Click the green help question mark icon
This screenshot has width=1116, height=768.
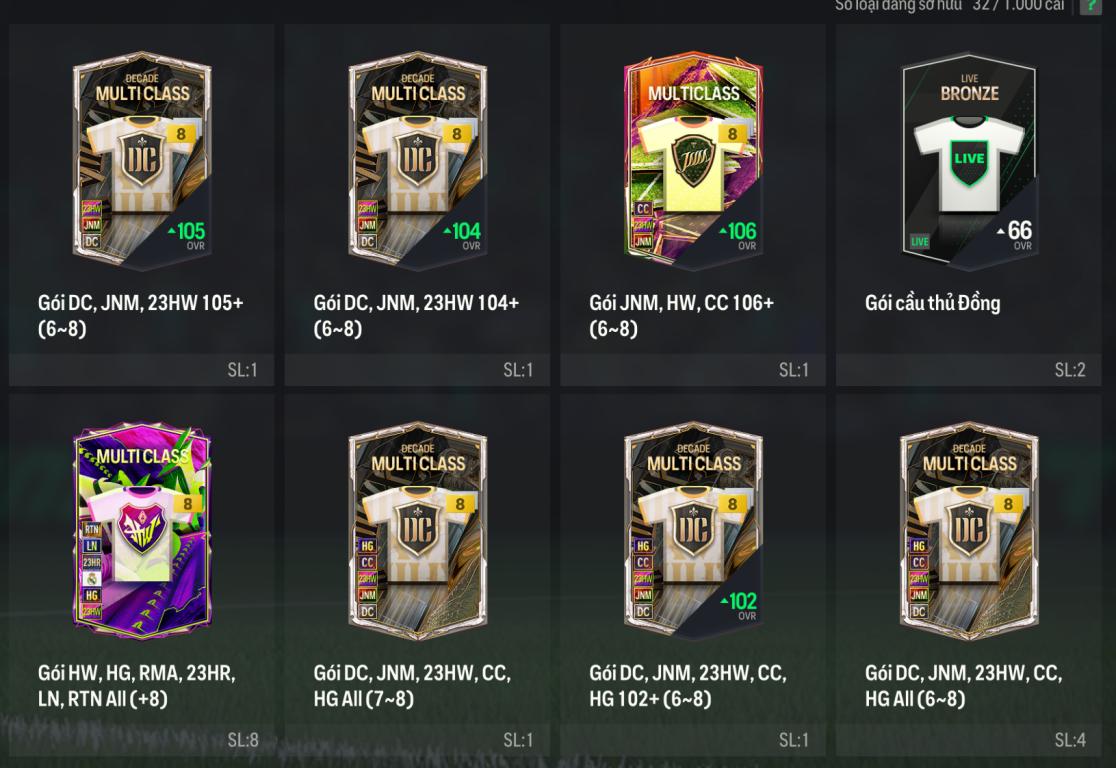1090,6
